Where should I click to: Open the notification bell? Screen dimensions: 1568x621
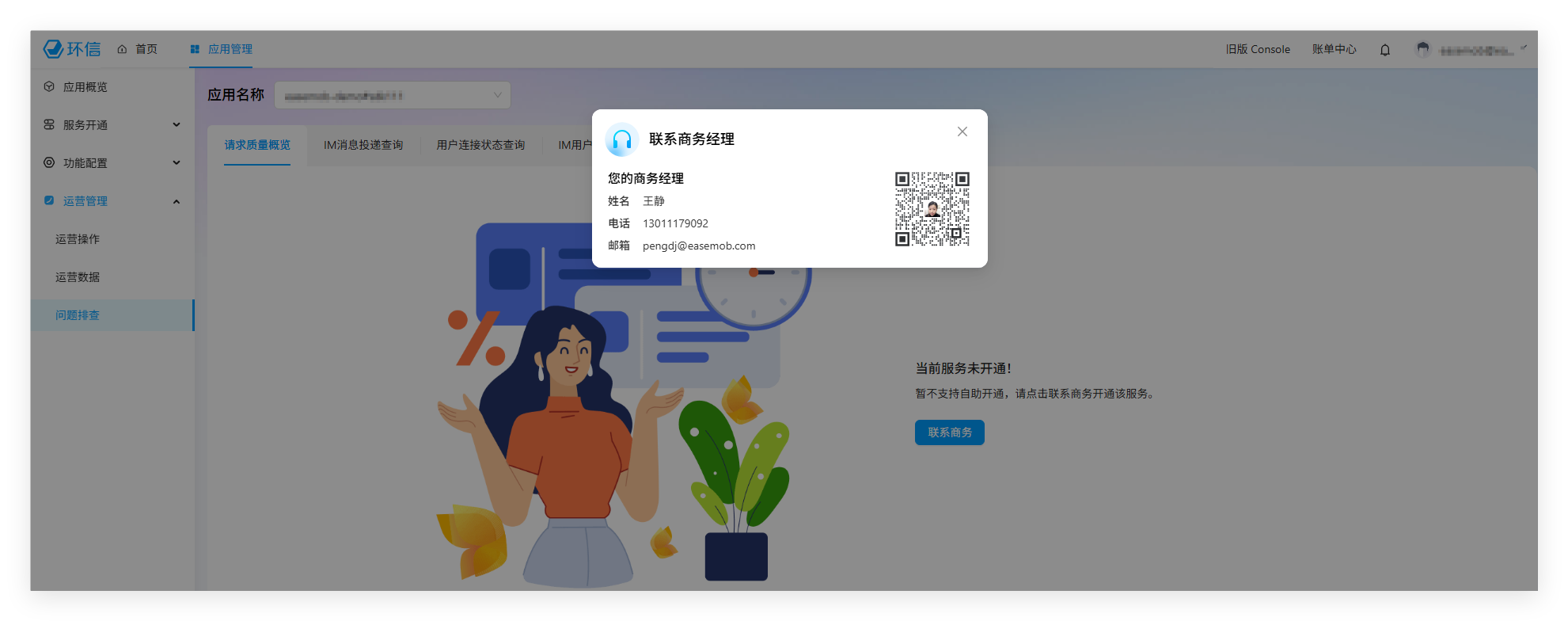(x=1384, y=50)
